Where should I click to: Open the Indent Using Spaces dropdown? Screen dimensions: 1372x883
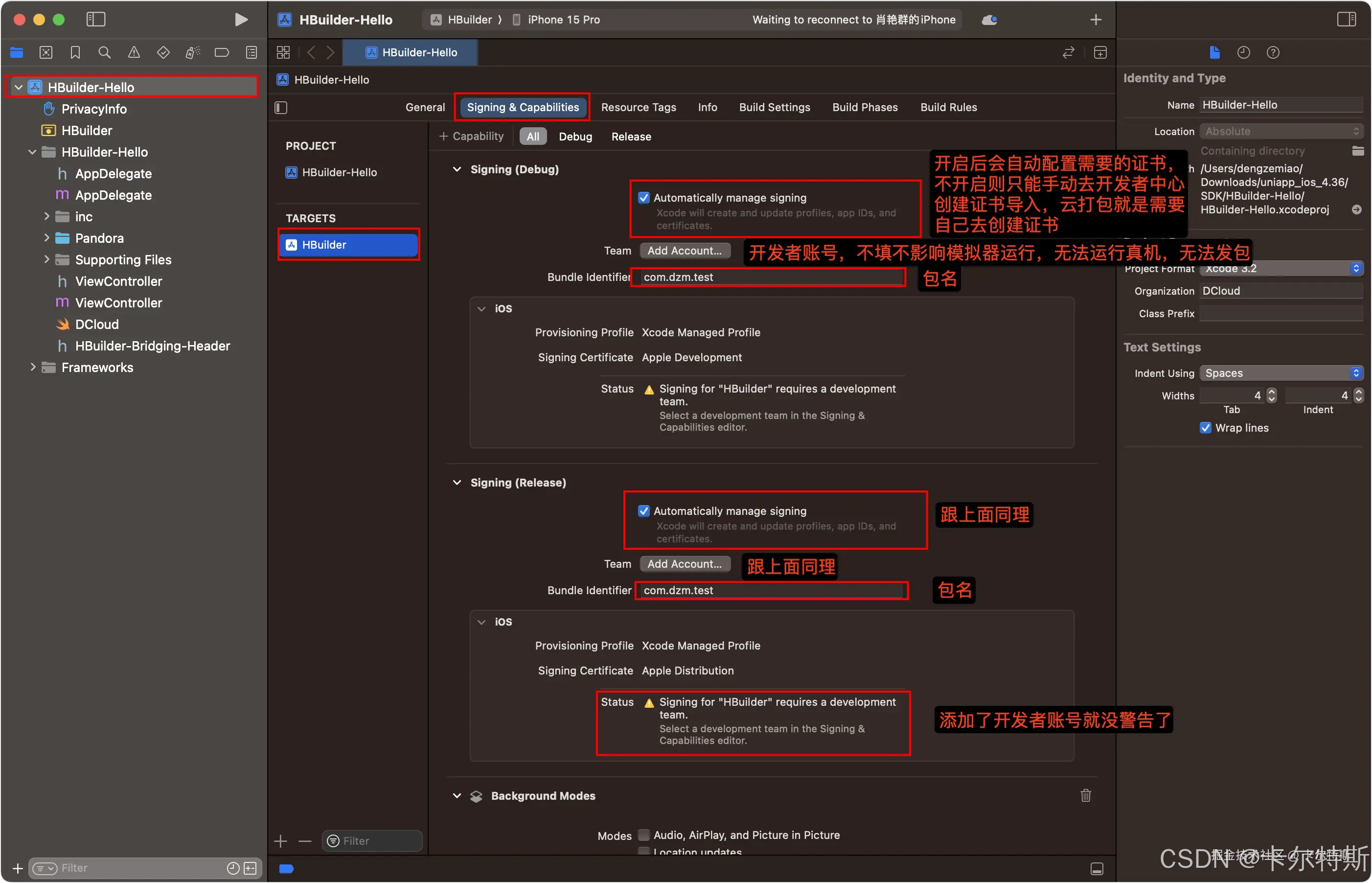[1281, 373]
